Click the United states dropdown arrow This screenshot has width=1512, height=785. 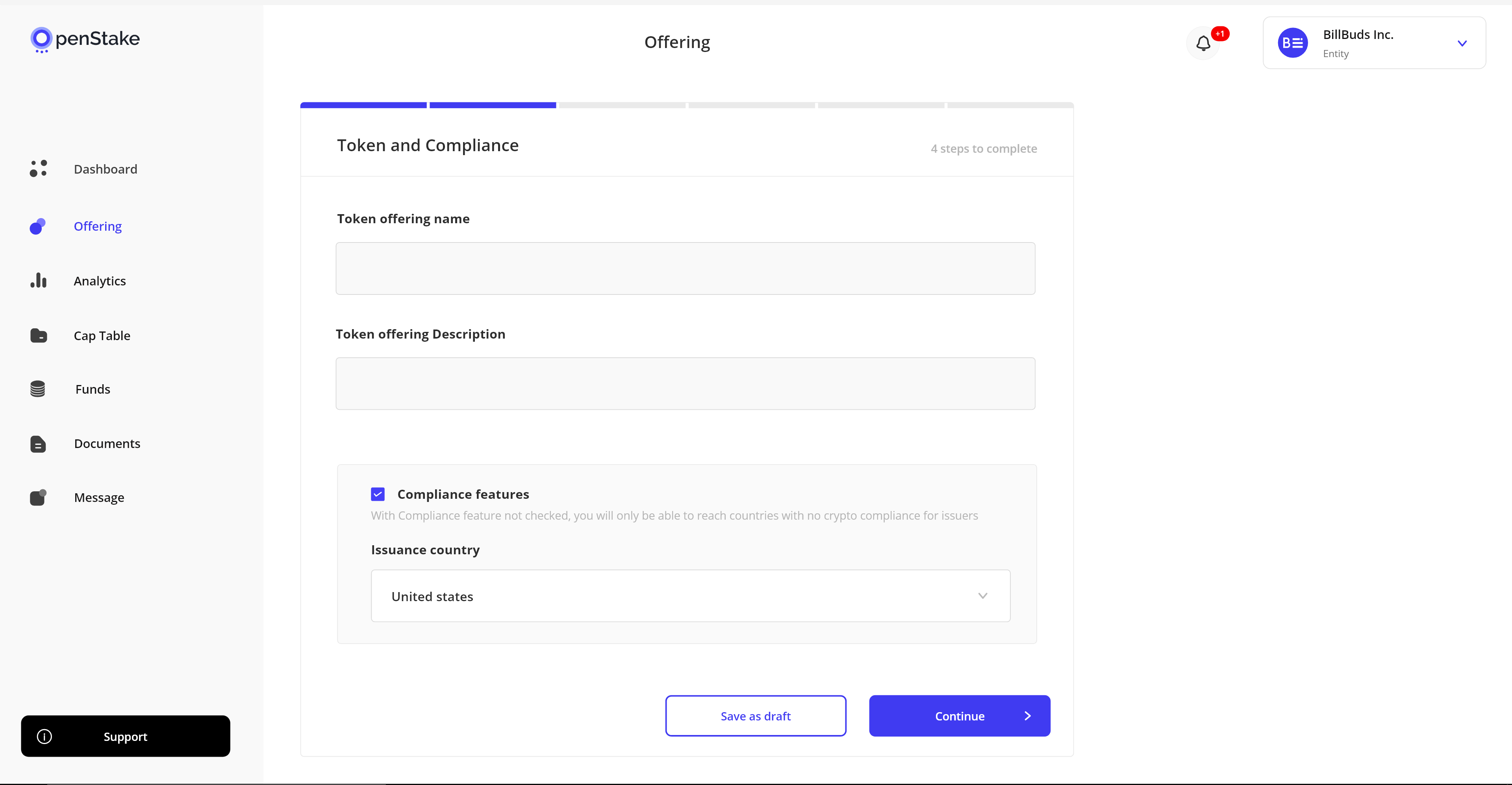(x=982, y=596)
